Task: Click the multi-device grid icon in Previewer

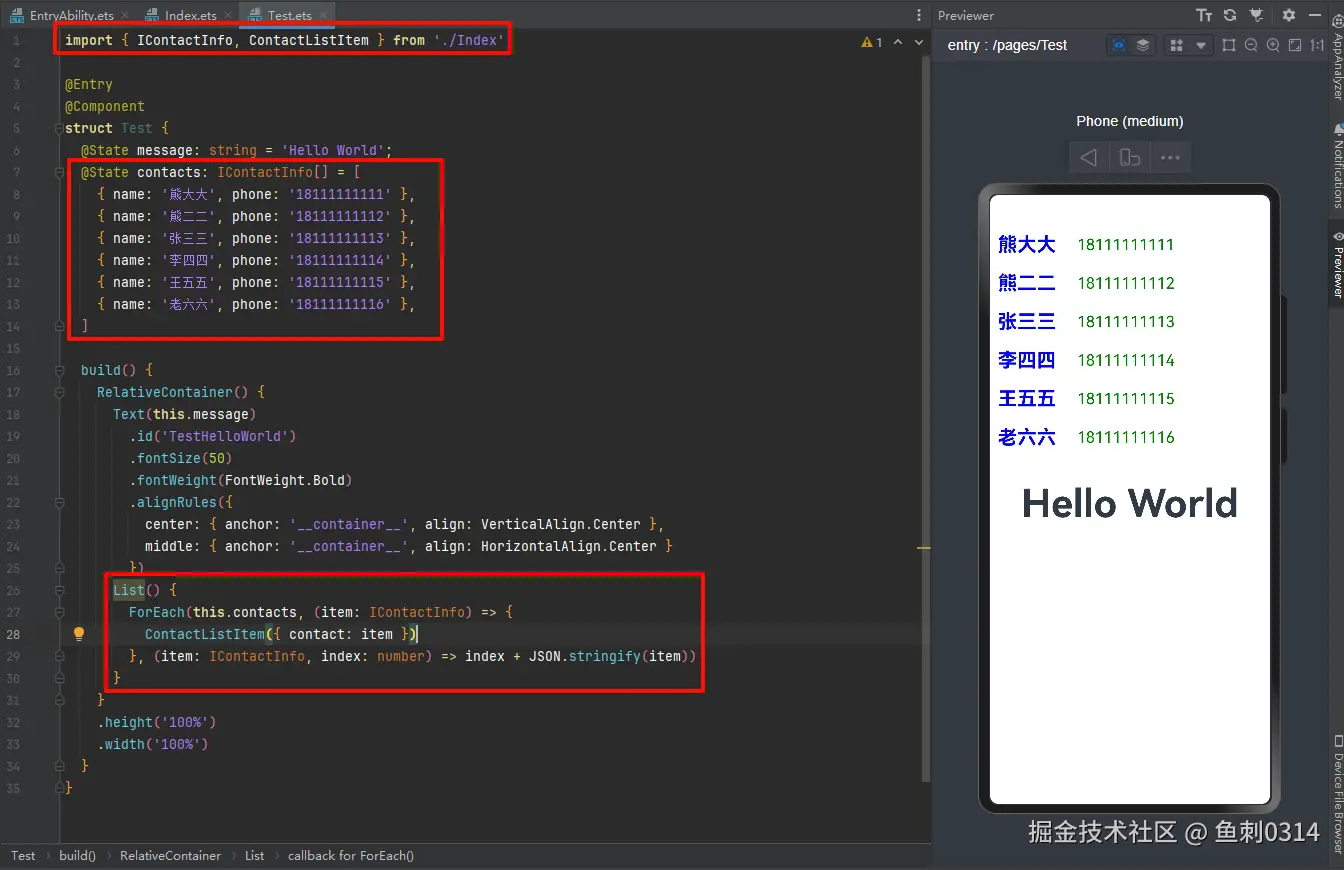Action: (1177, 45)
